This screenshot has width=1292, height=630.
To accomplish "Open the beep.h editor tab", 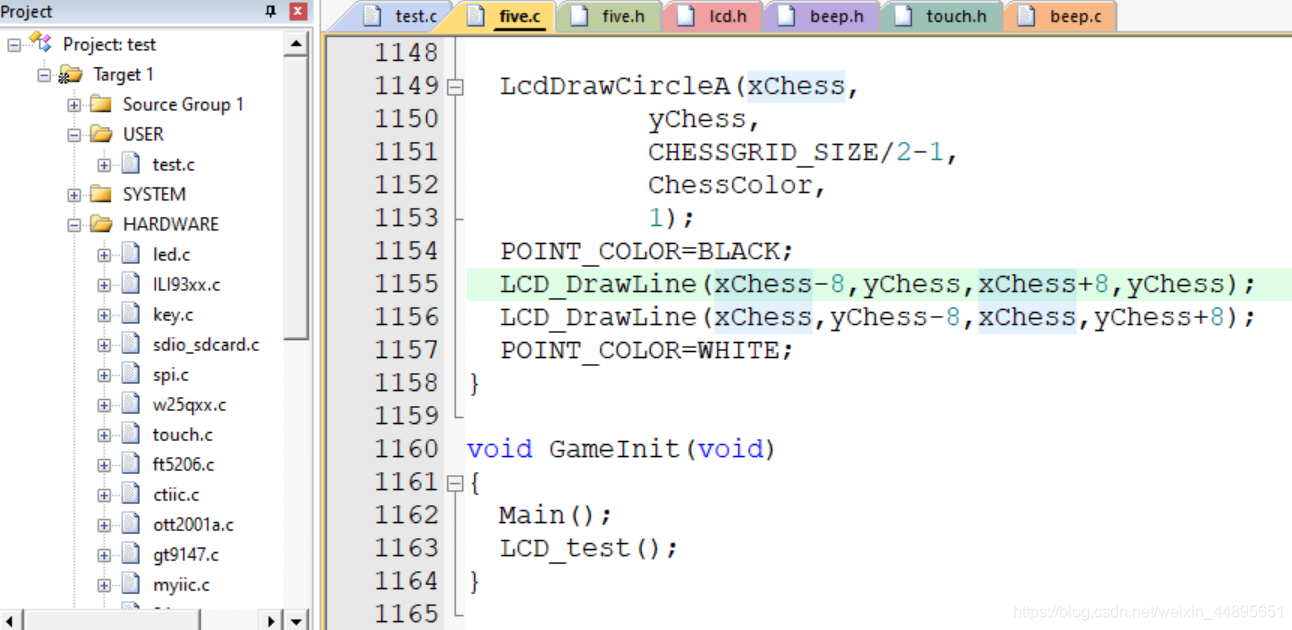I will (x=821, y=16).
